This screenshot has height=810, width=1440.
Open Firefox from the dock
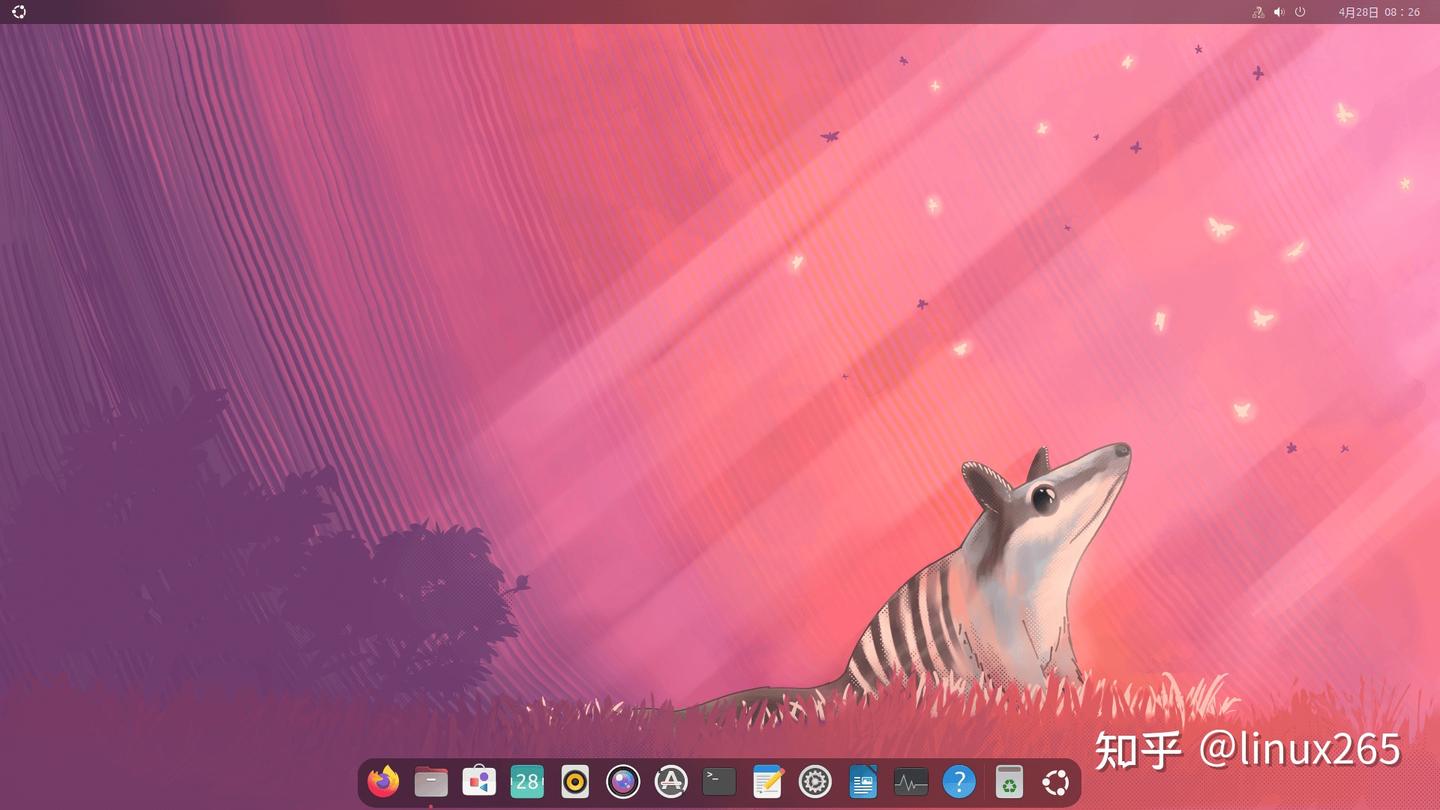(x=383, y=781)
